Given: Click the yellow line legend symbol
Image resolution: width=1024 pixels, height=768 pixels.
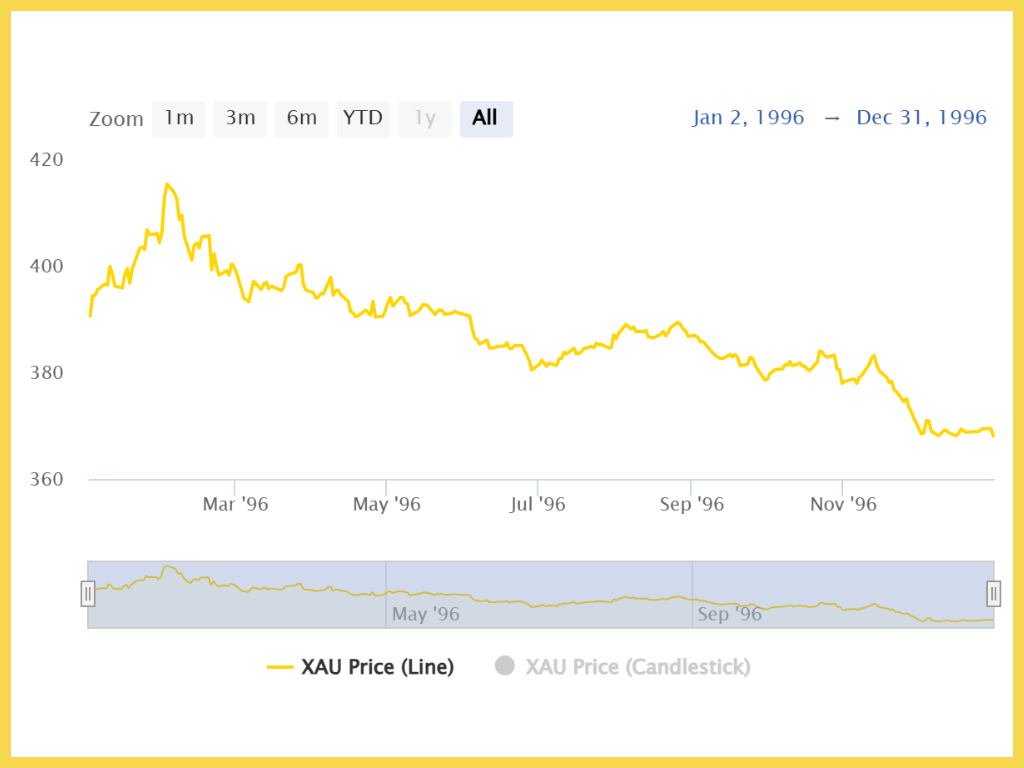Looking at the screenshot, I should click(281, 667).
